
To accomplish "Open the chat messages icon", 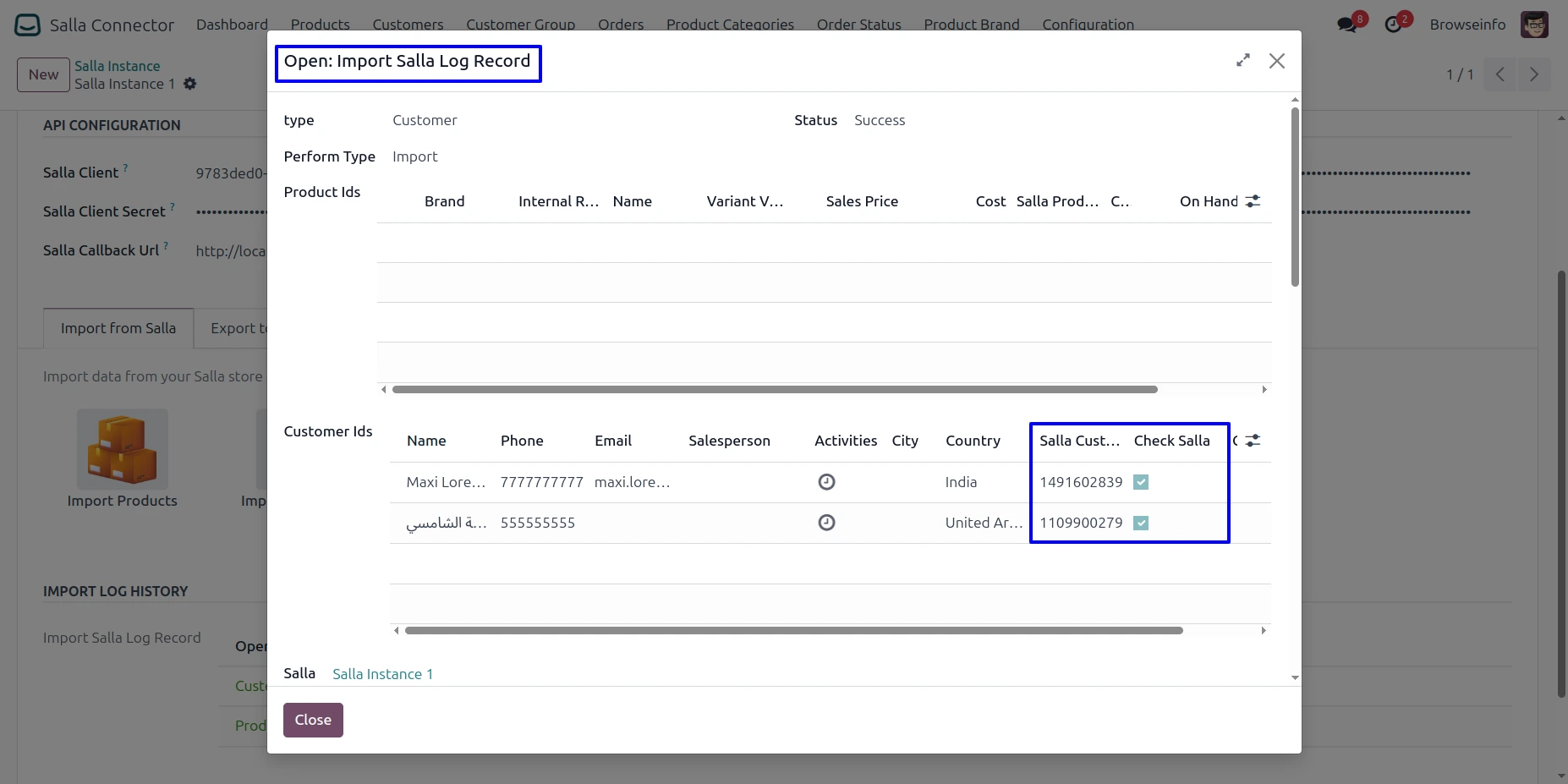I will [x=1347, y=25].
